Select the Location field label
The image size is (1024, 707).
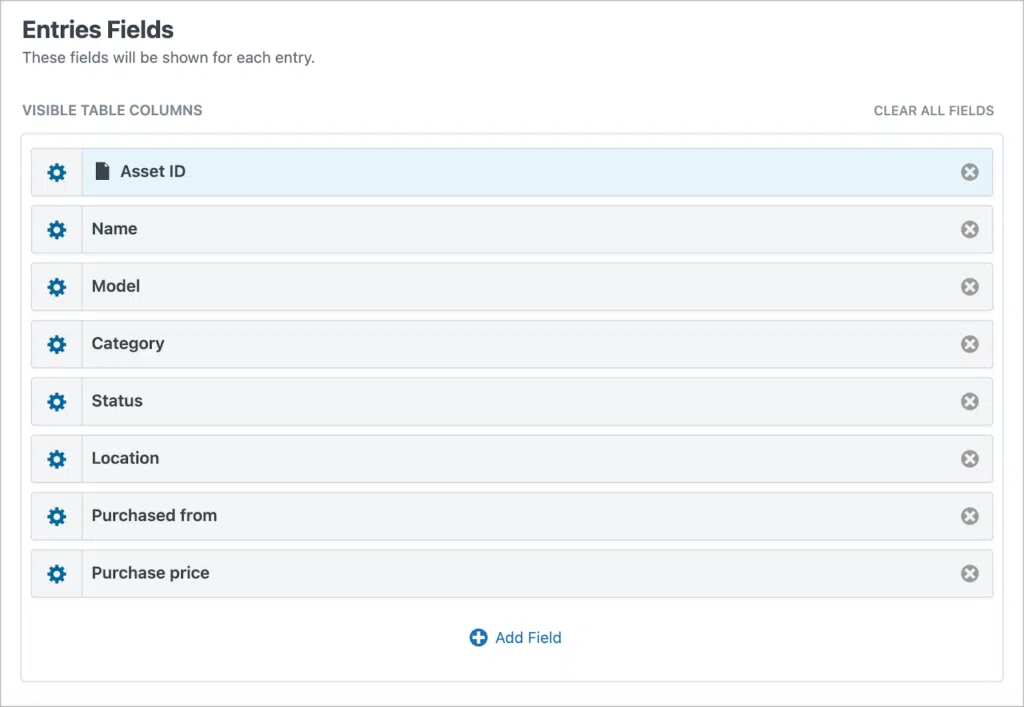(125, 458)
